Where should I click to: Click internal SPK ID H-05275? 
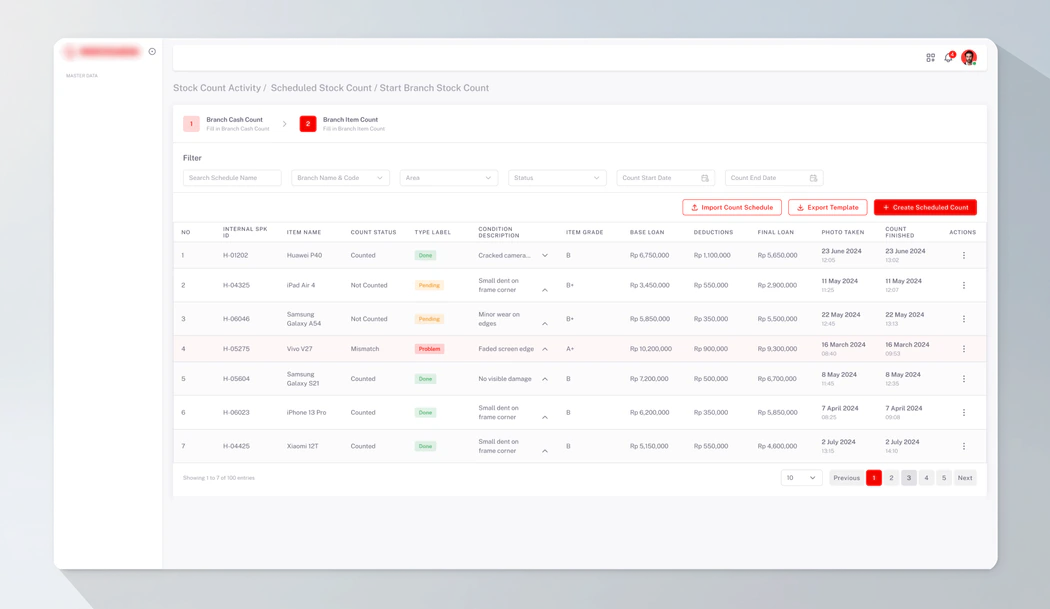click(236, 349)
